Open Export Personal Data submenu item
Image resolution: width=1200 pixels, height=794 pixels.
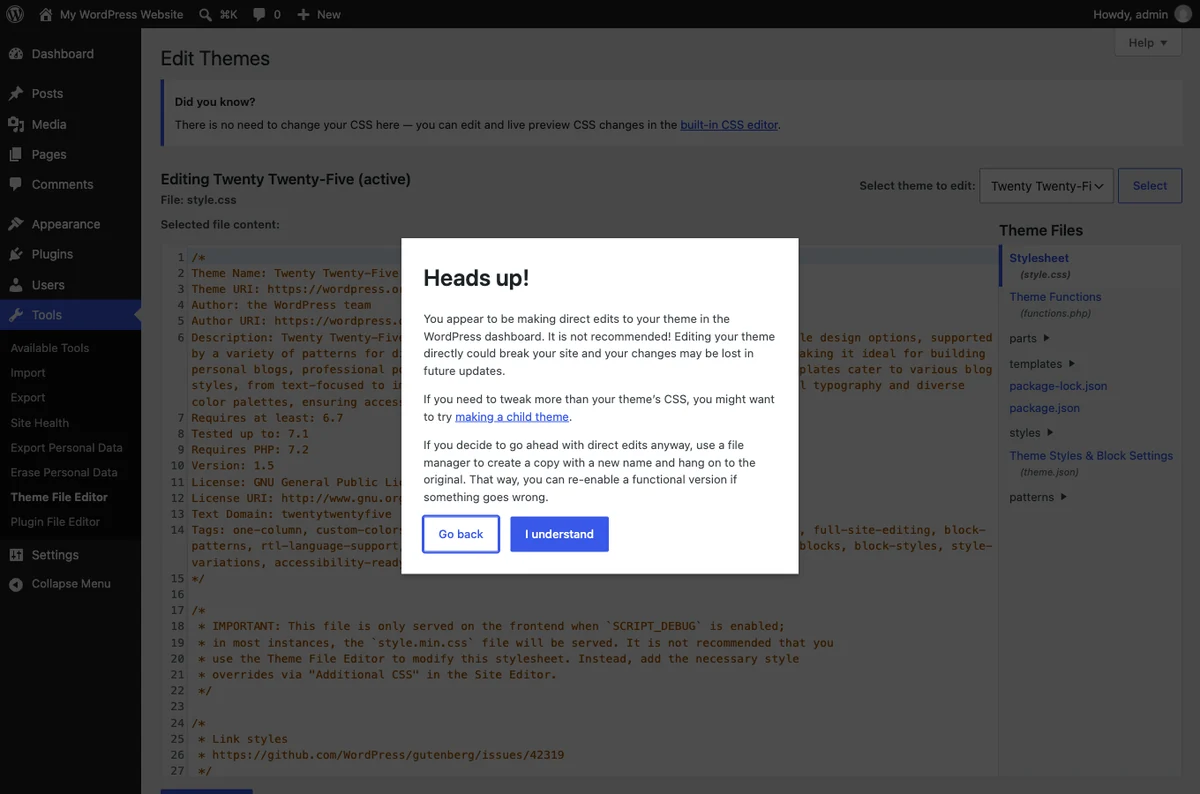point(66,447)
